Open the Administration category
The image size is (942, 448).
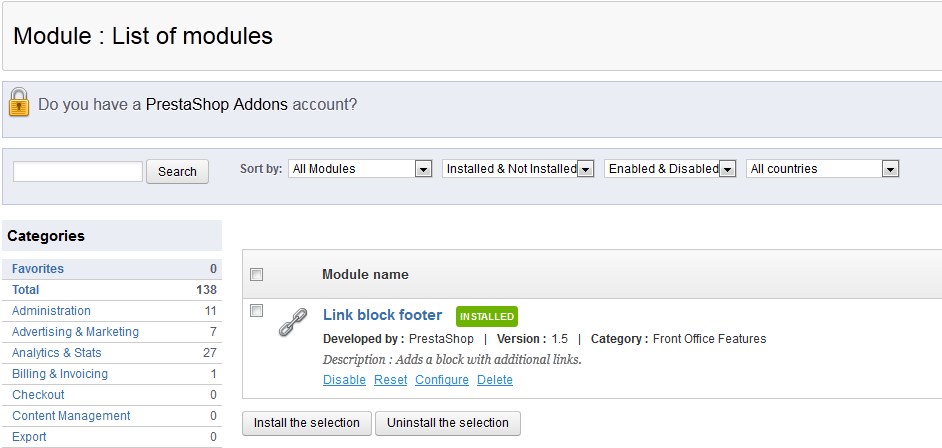51,311
